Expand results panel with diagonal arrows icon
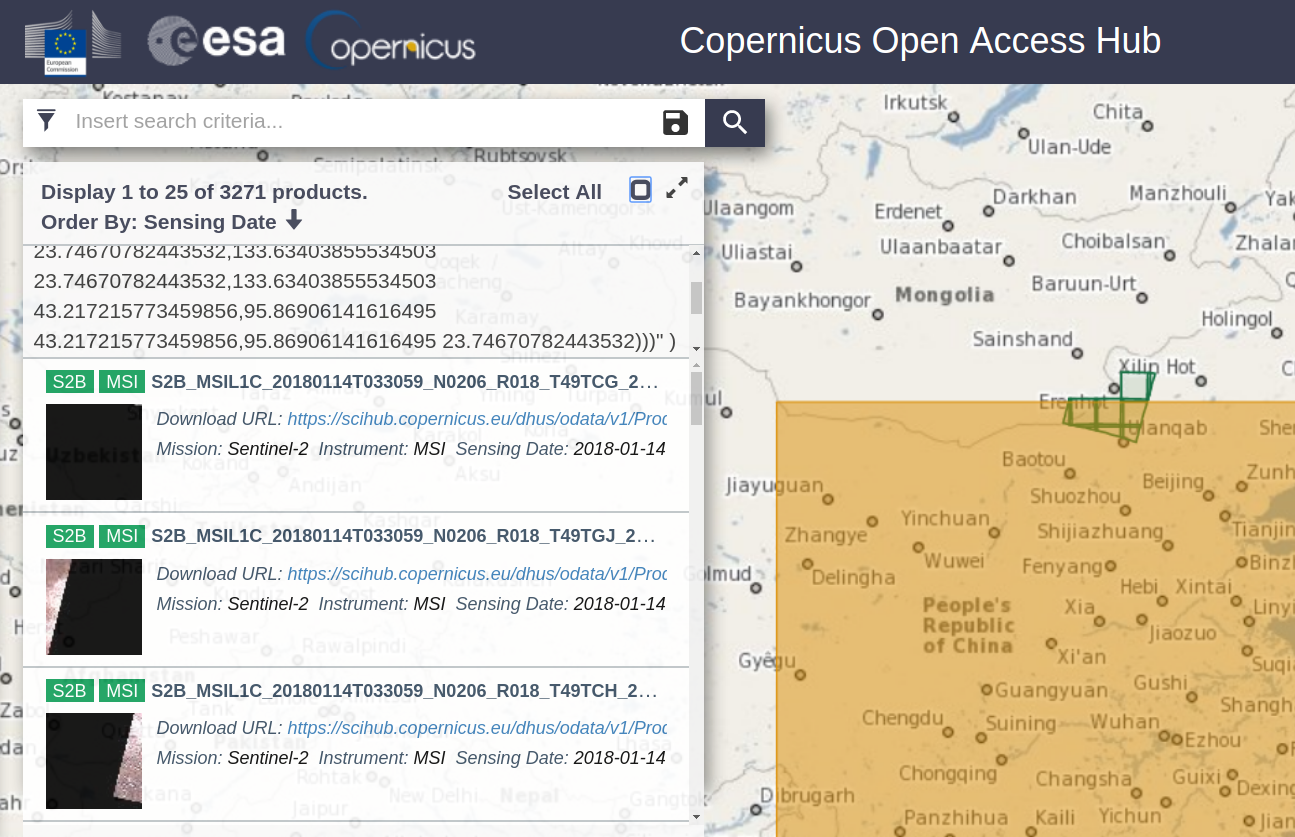 click(677, 188)
